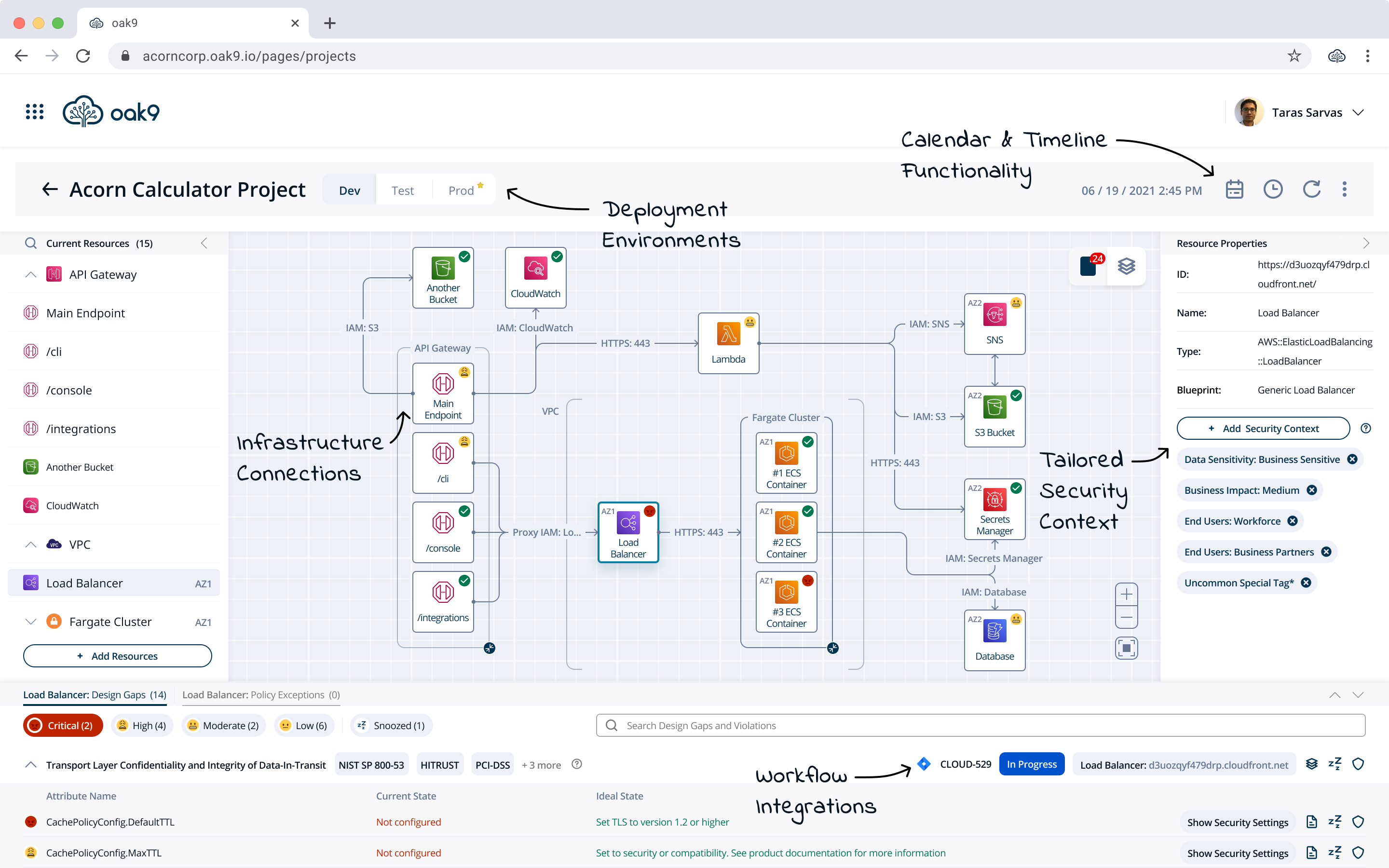Open the Taras Sarvas user dropdown
This screenshot has width=1389, height=868.
coord(1358,112)
